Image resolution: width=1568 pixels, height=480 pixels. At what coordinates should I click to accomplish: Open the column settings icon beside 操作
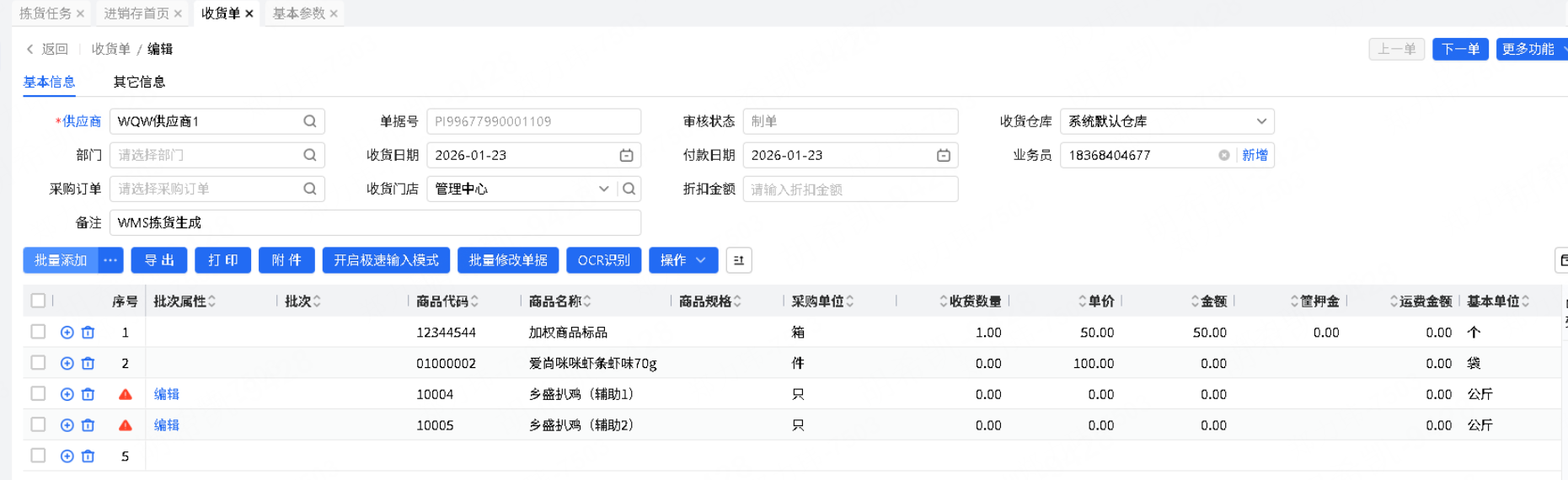pyautogui.click(x=739, y=260)
